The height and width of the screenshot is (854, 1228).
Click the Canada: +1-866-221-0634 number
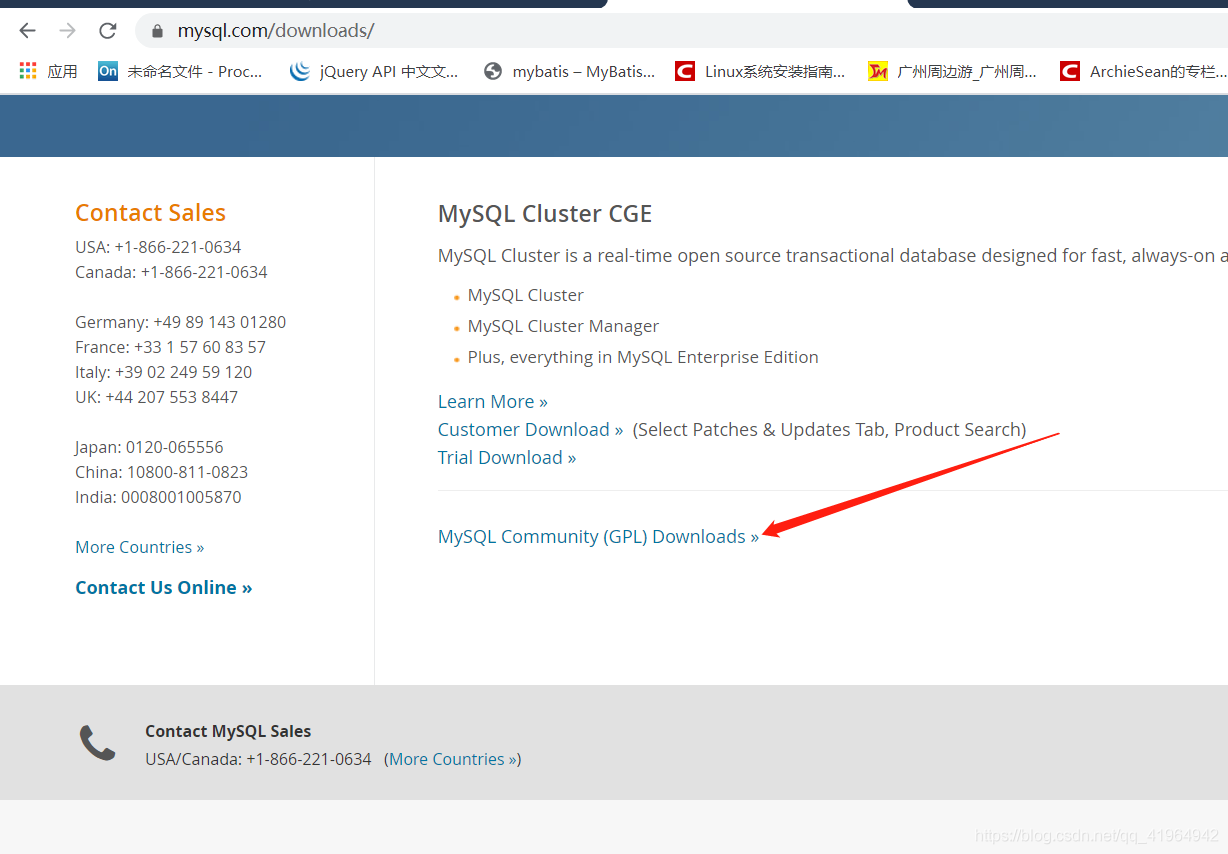pos(171,272)
